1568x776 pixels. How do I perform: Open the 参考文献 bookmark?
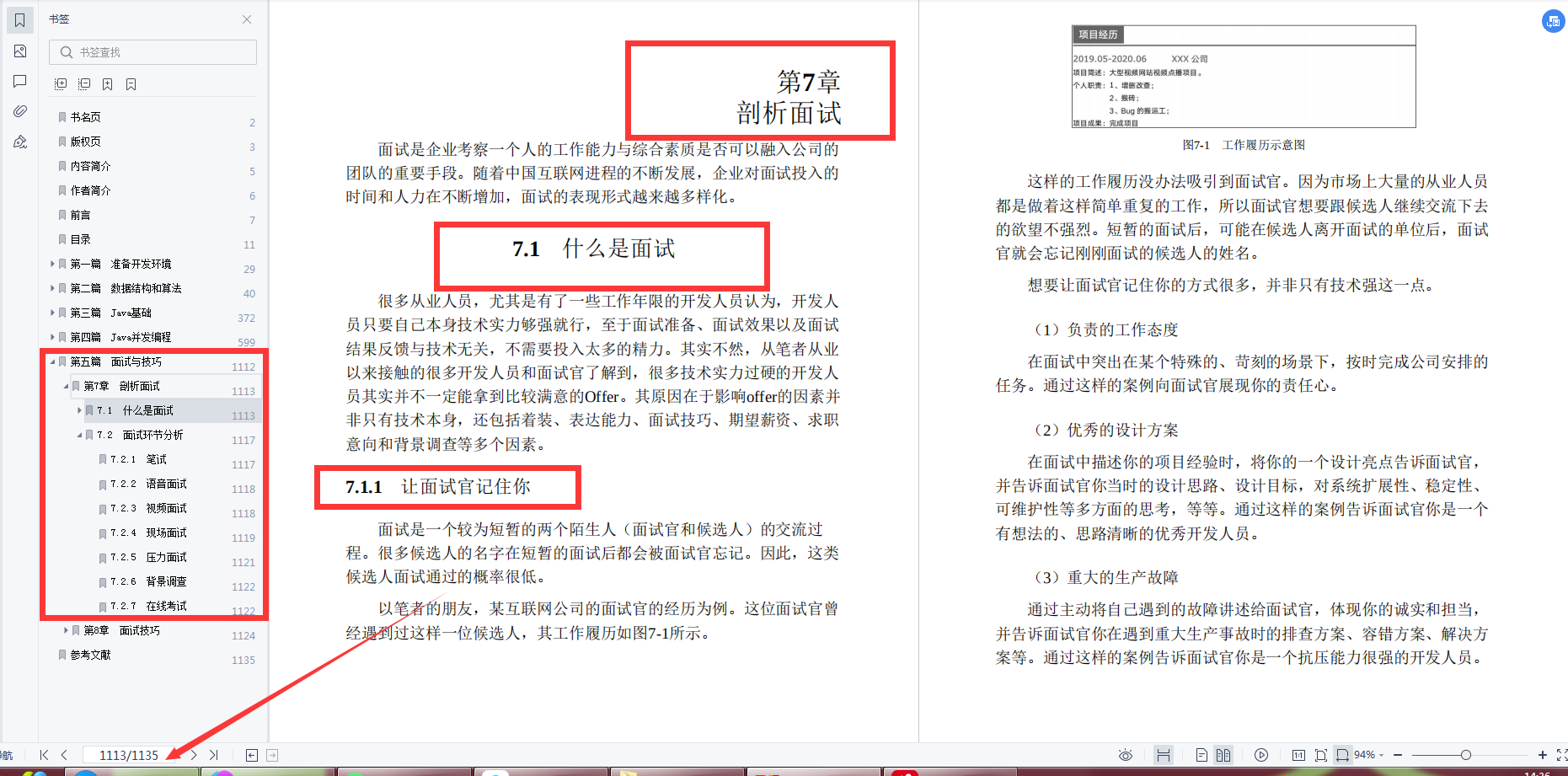click(x=90, y=655)
